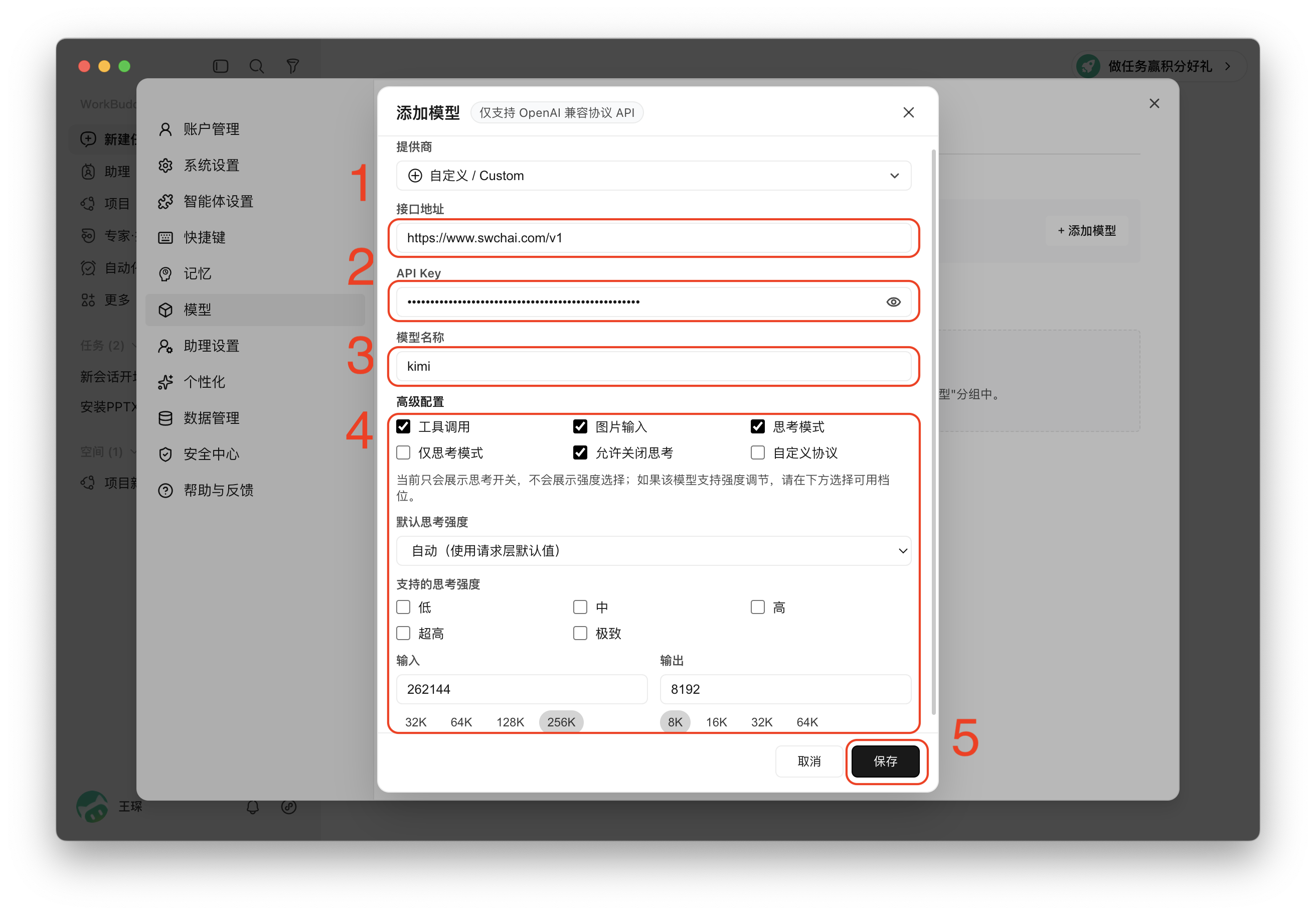Click the 数据管理 database icon

point(165,418)
